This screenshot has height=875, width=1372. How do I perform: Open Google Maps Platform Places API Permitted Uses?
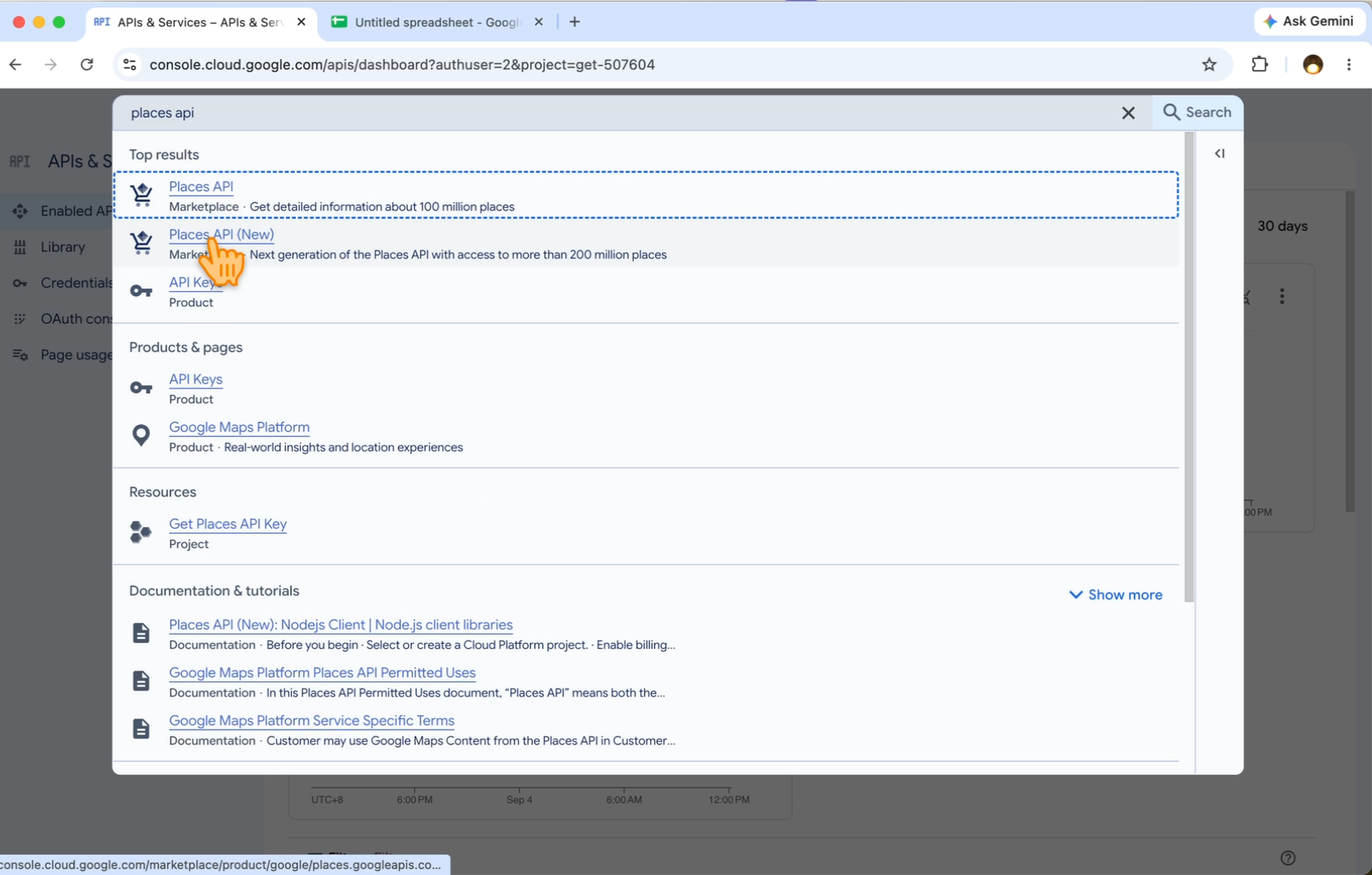322,673
